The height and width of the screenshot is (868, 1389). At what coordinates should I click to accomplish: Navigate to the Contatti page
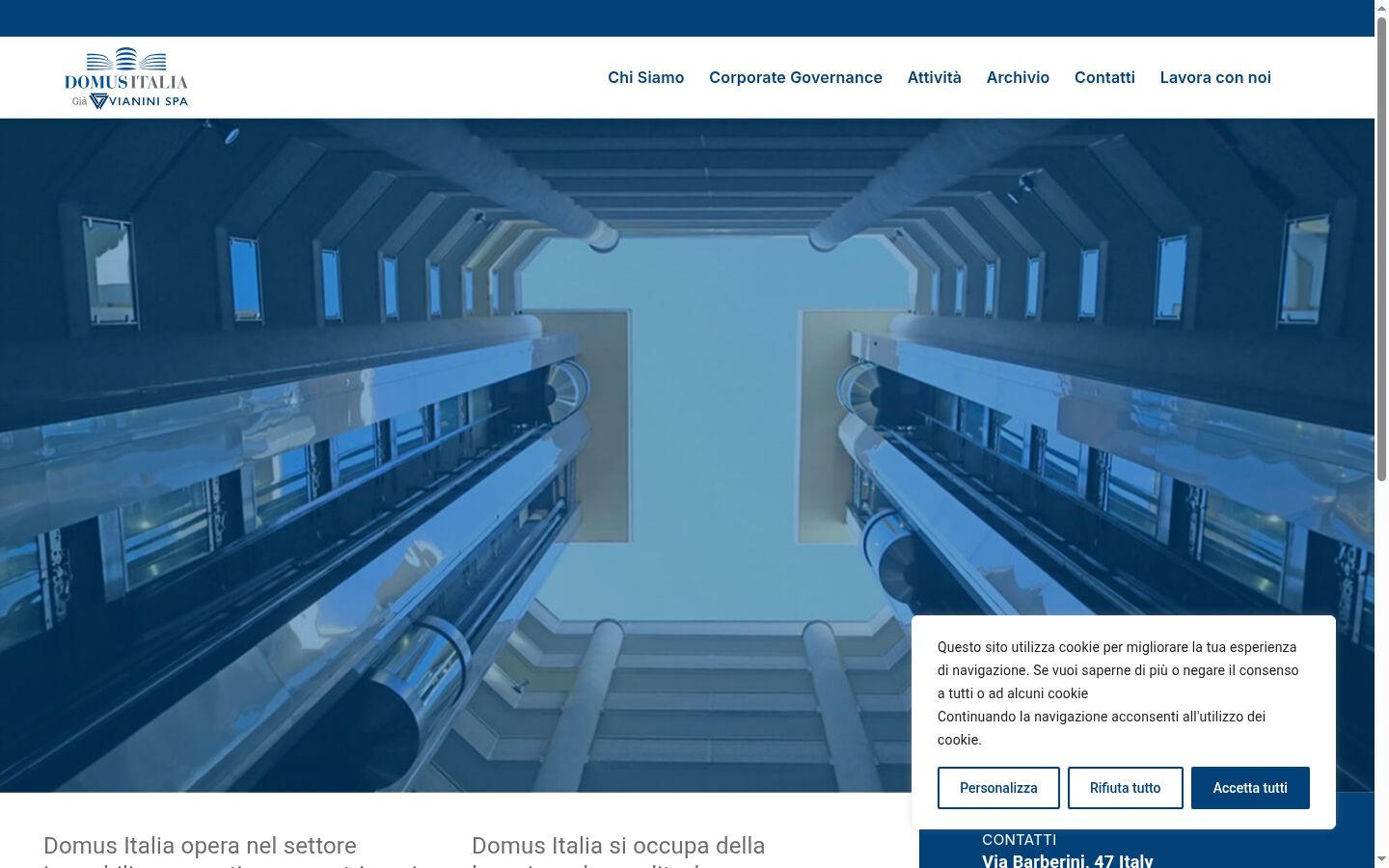pyautogui.click(x=1104, y=77)
